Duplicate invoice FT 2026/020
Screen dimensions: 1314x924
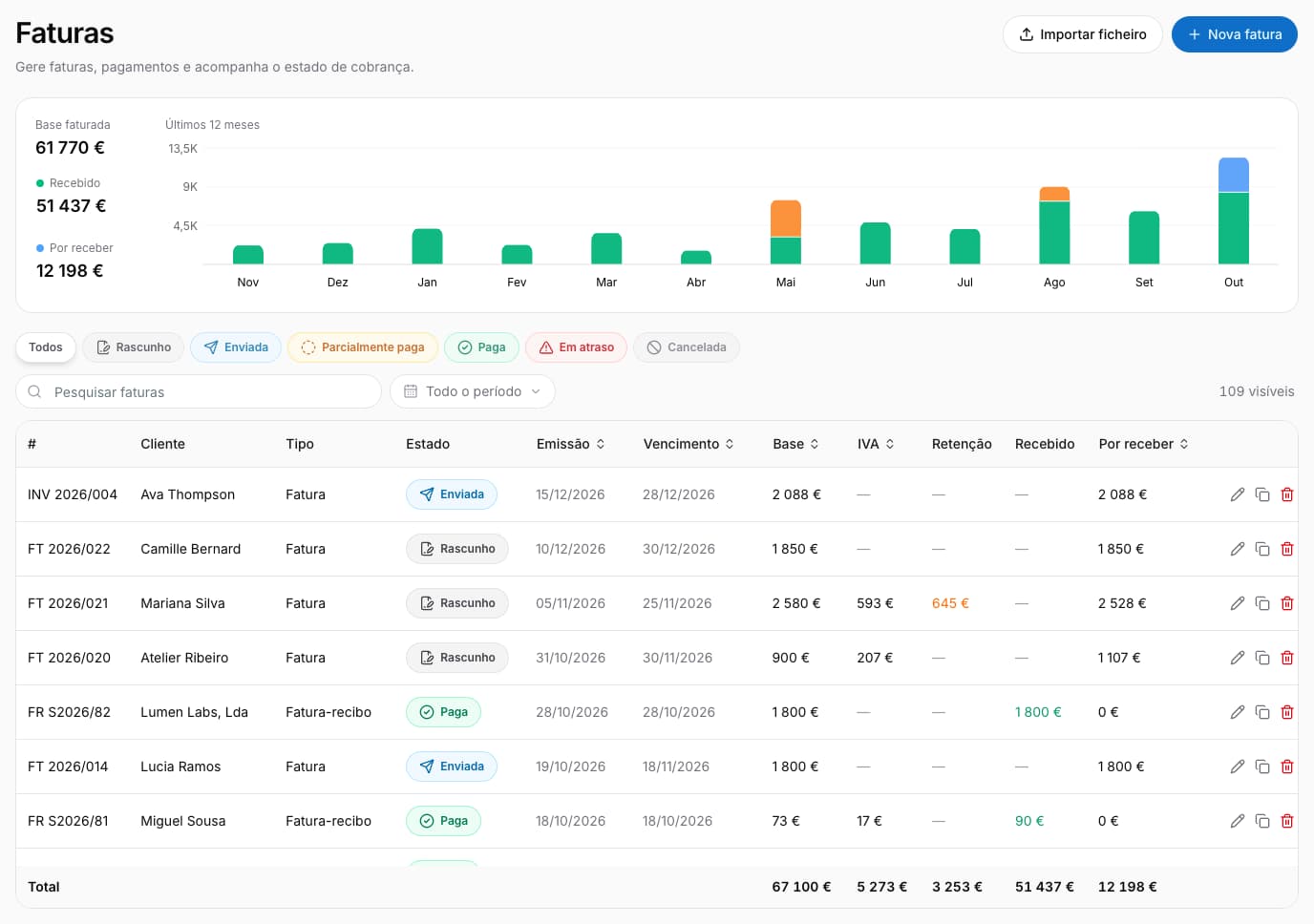[1262, 658]
